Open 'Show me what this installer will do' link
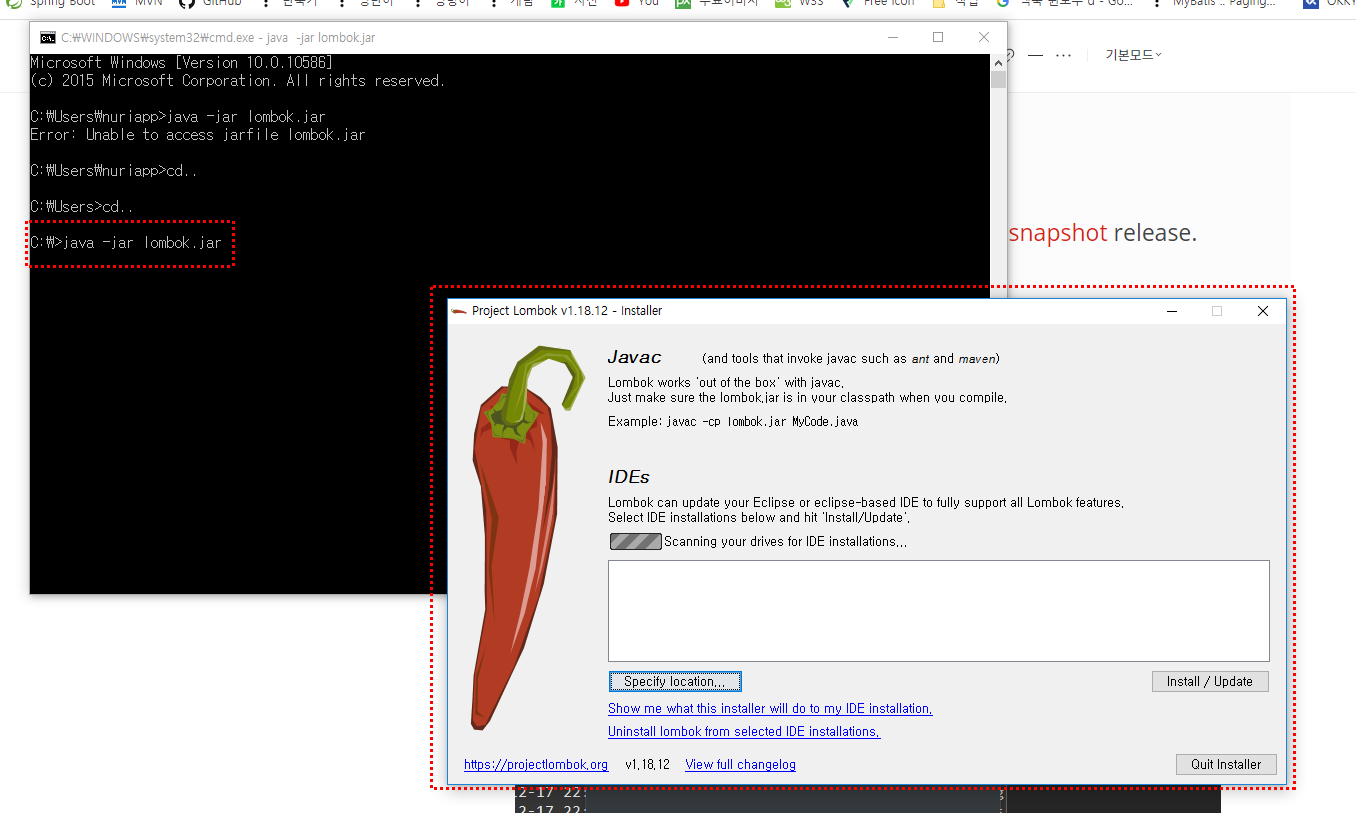The image size is (1356, 813). coord(770,708)
